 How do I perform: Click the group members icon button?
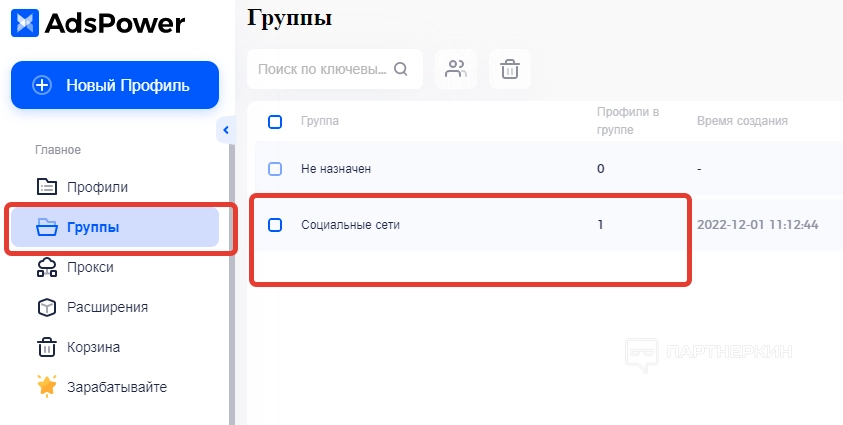pyautogui.click(x=456, y=69)
